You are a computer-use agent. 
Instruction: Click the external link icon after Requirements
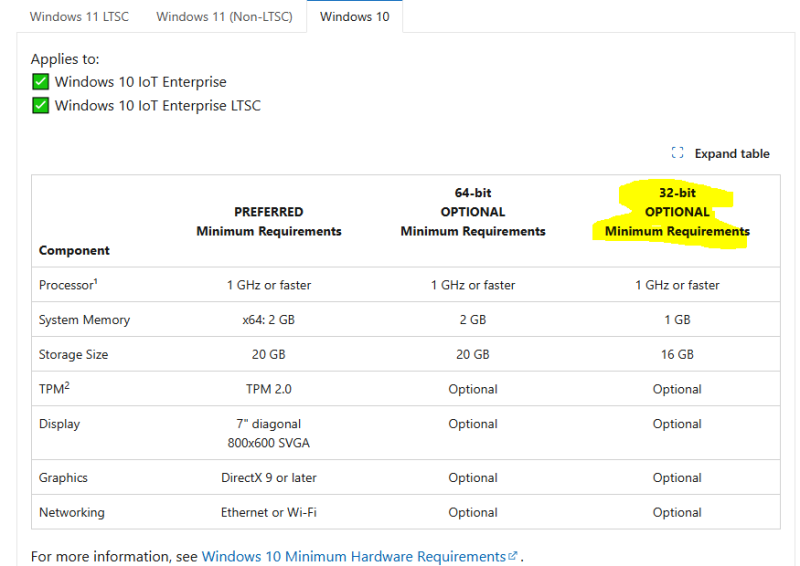[x=513, y=555]
